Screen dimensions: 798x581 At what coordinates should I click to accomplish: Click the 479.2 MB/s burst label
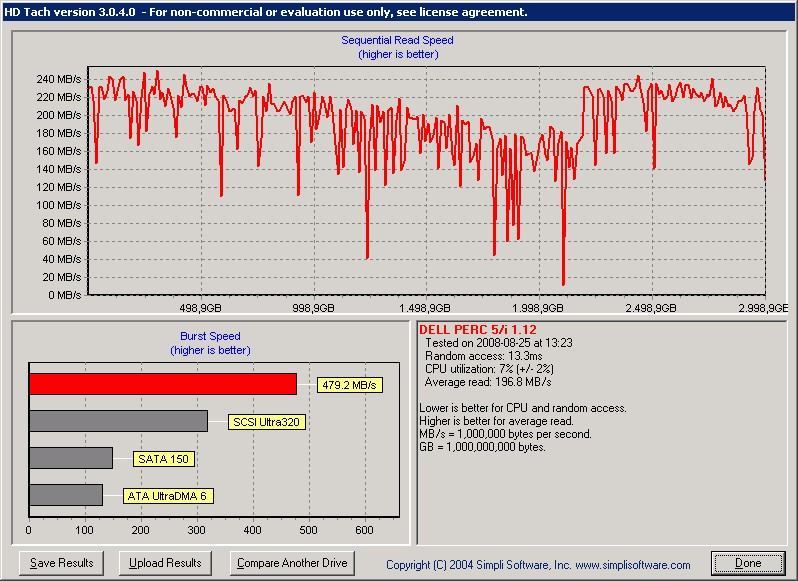[x=350, y=385]
